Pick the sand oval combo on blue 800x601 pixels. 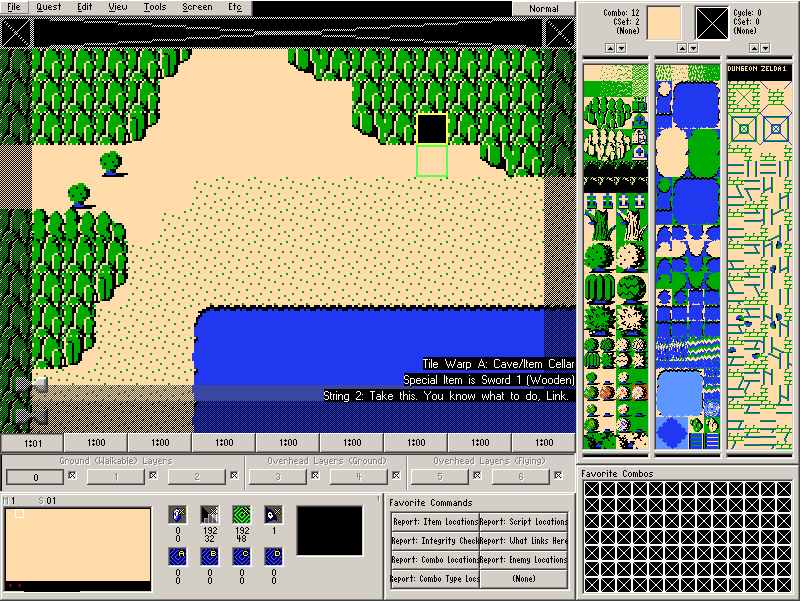pyautogui.click(x=672, y=152)
